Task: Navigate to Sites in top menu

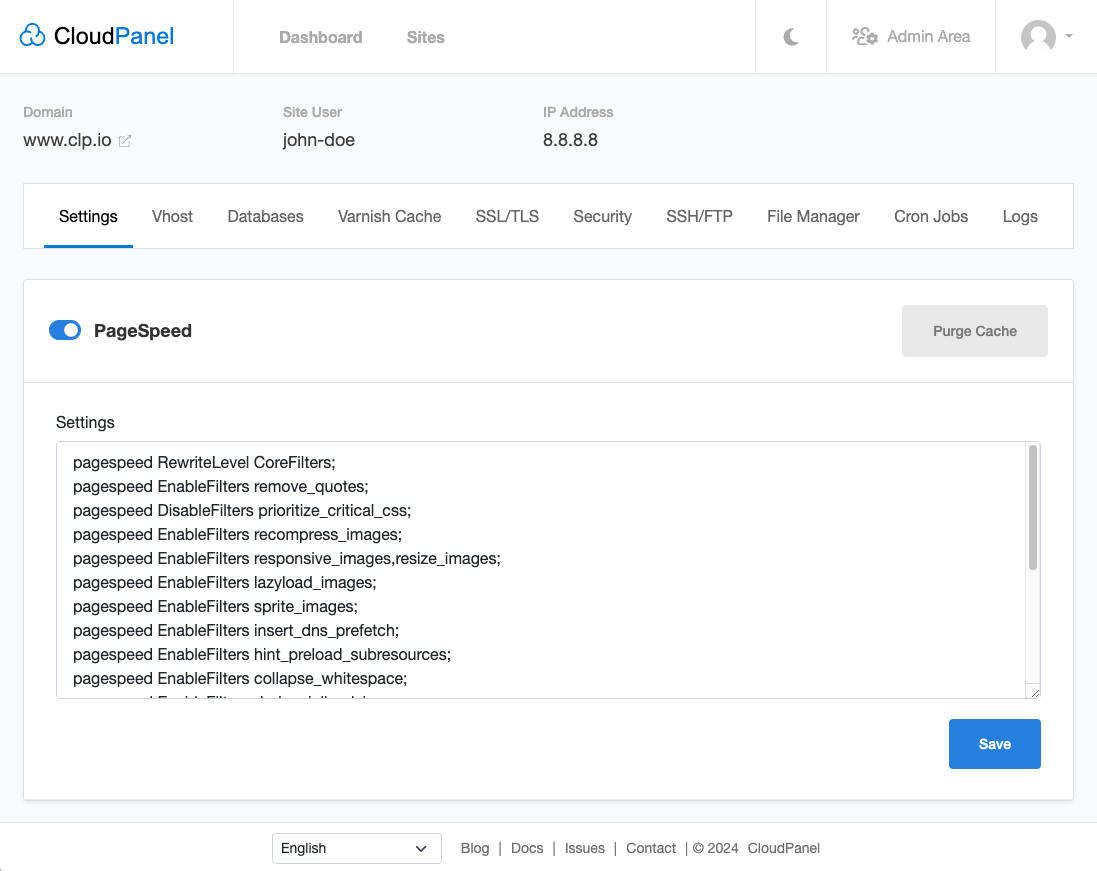Action: click(x=425, y=37)
